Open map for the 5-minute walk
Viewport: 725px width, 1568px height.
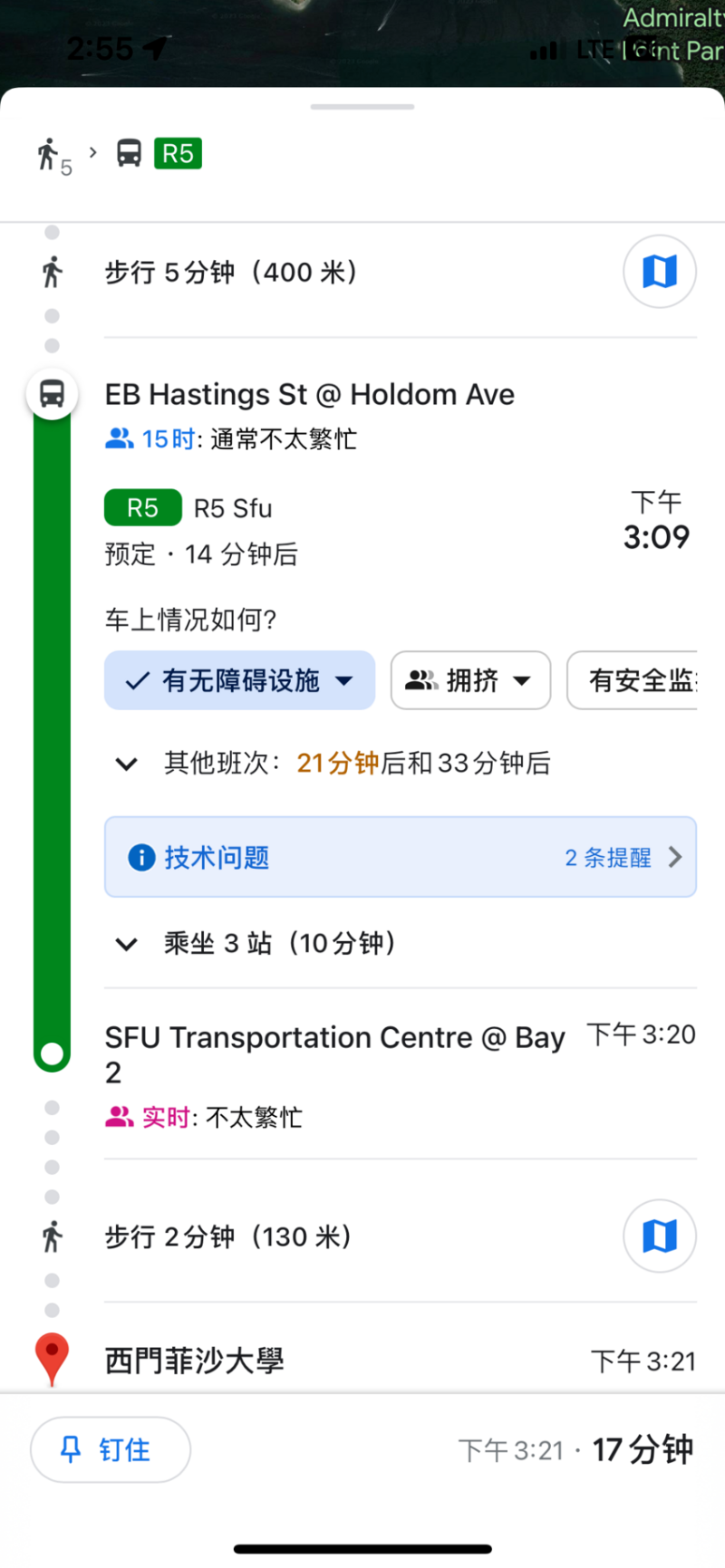pyautogui.click(x=659, y=272)
